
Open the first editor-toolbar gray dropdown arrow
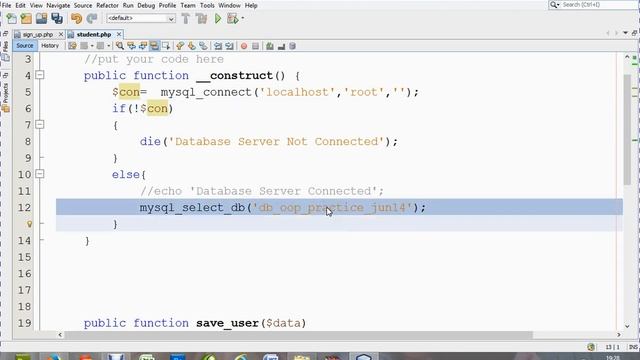tap(92, 46)
